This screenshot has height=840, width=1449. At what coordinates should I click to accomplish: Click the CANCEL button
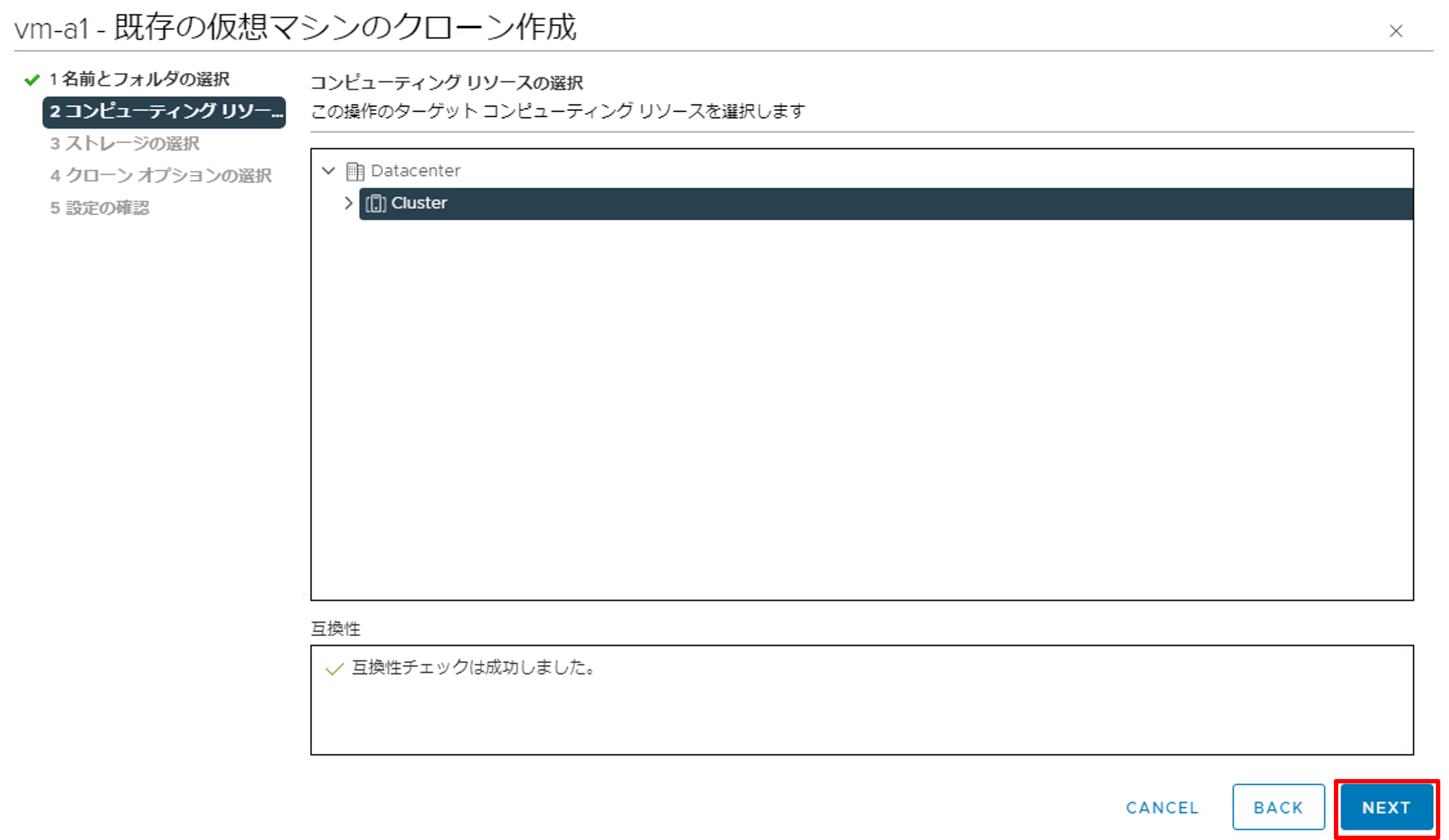[1162, 808]
